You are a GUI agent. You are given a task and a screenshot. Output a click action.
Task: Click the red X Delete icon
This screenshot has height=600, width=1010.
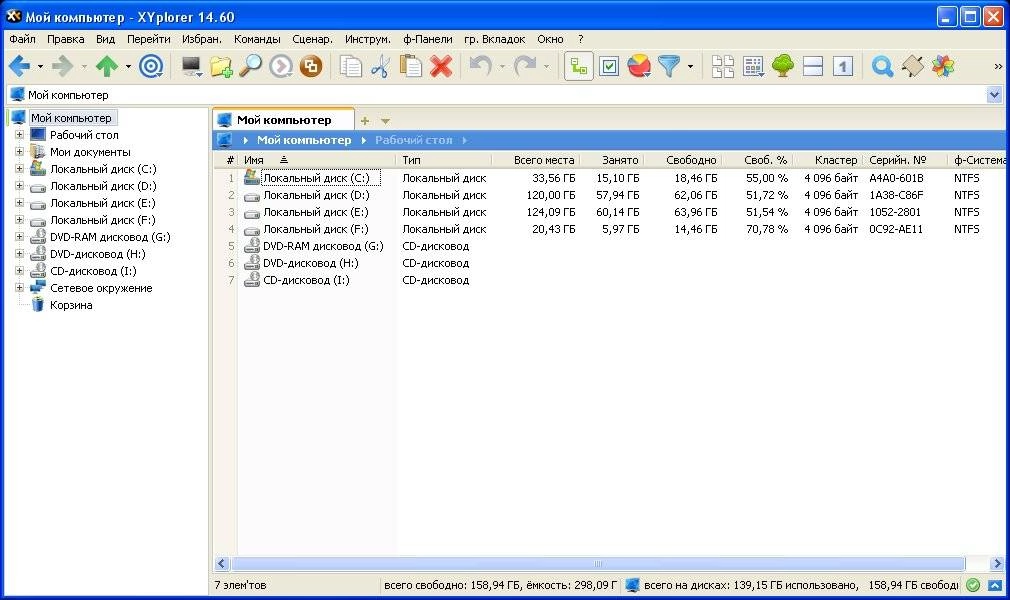(441, 66)
